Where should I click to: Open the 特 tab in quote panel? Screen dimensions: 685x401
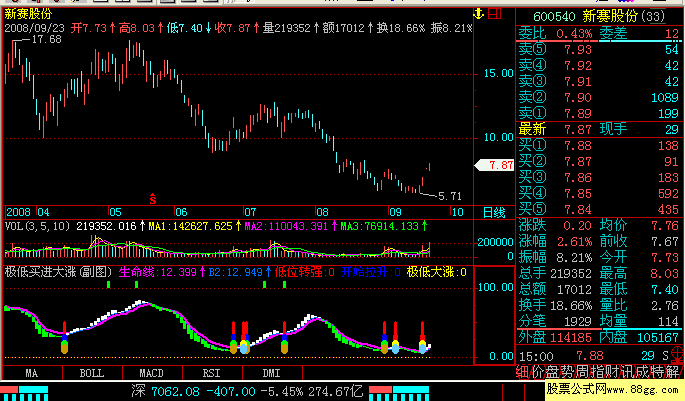pyautogui.click(x=657, y=372)
